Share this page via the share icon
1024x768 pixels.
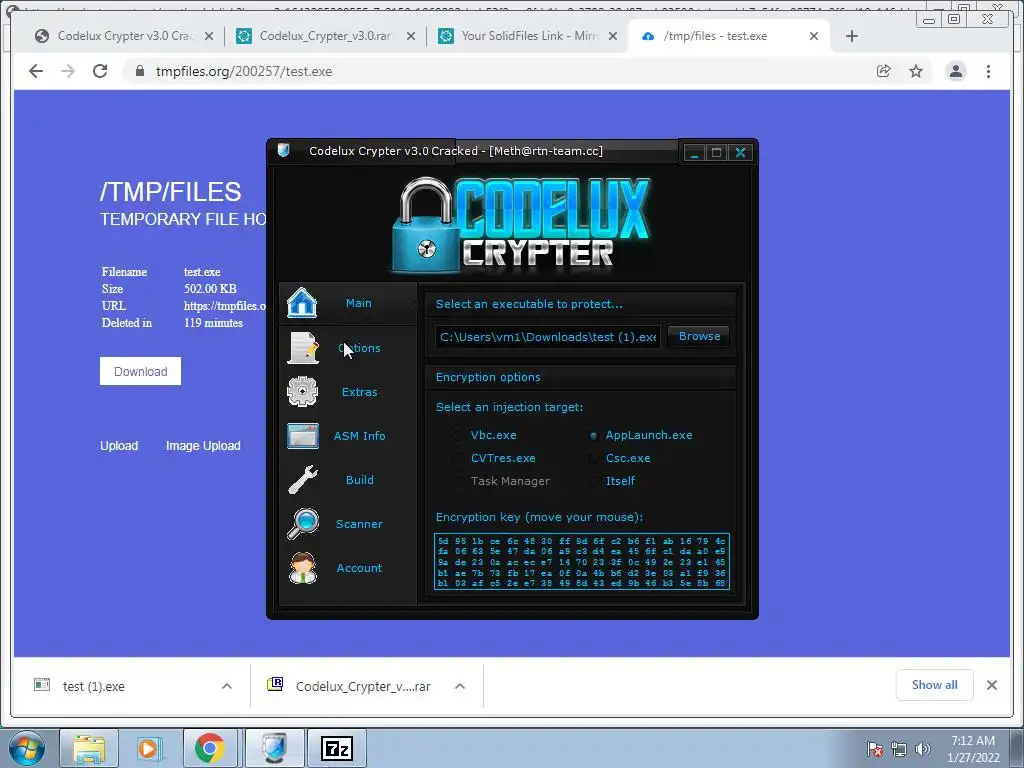coord(884,71)
